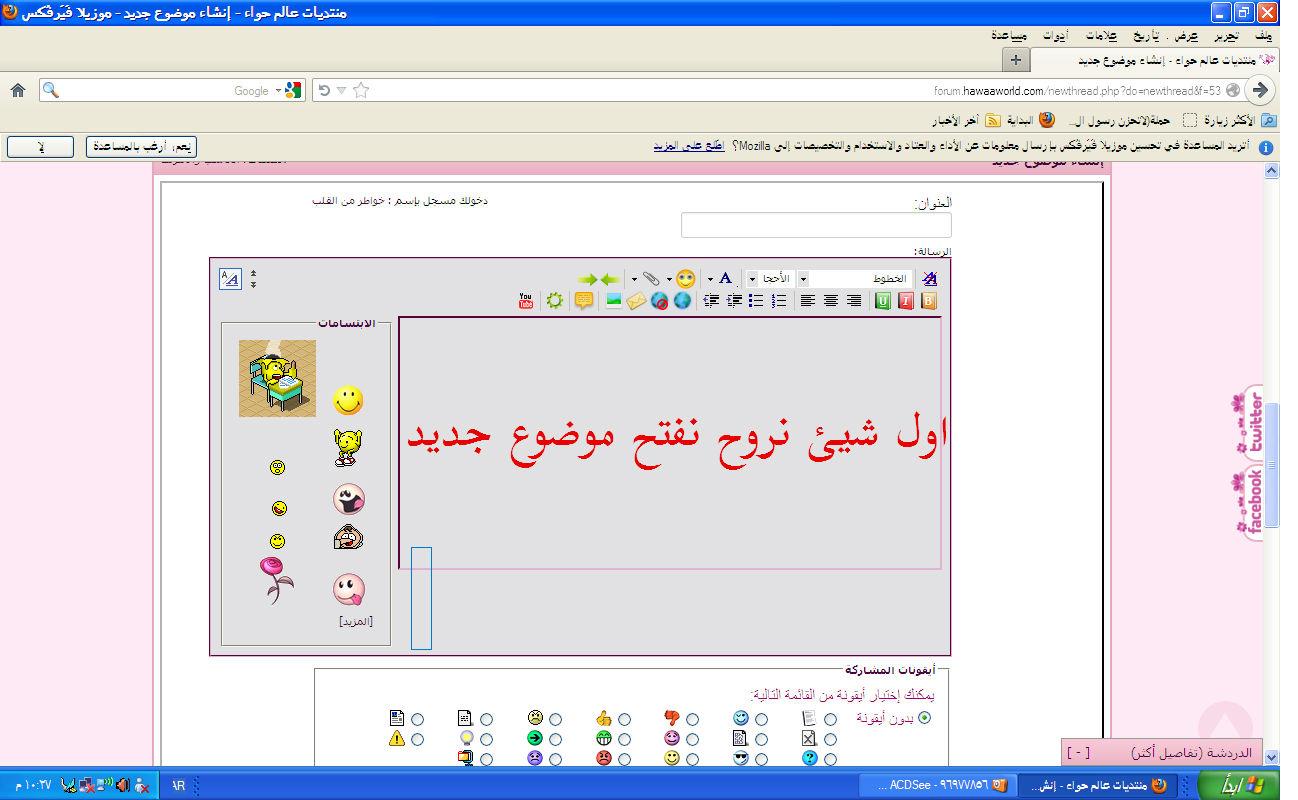Click the [المزيد] more smilies link
Viewport: 1298px width, 800px height.
355,622
